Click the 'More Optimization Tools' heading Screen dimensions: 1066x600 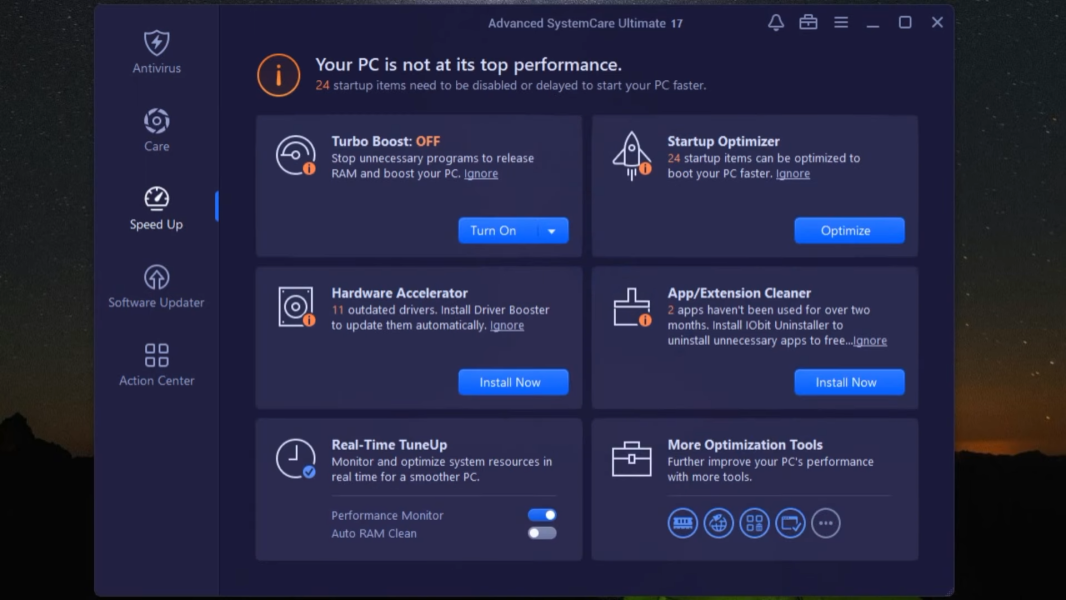745,444
